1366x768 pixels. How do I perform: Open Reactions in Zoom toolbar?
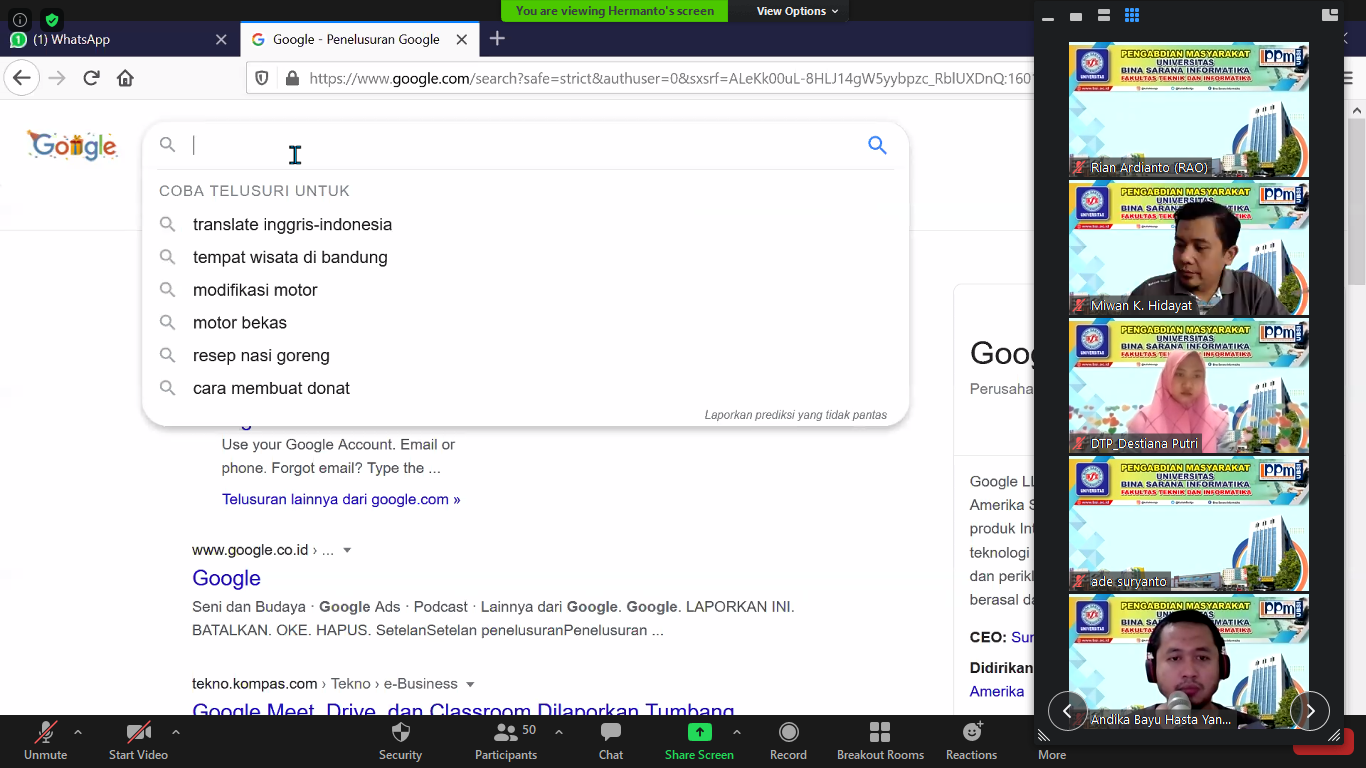971,741
